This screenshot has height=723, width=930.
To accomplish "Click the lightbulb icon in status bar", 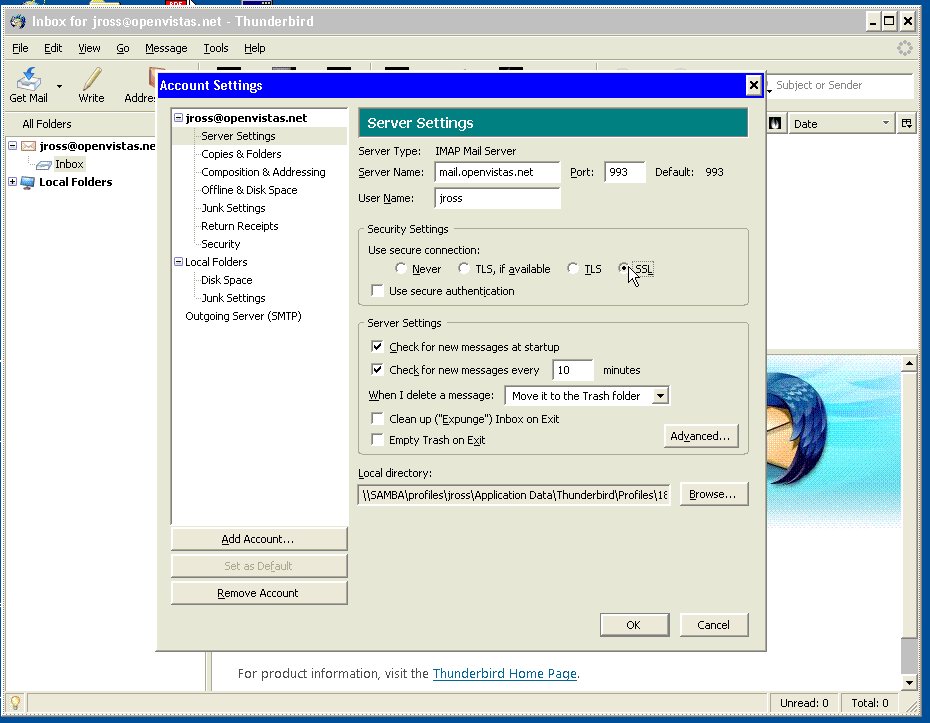I will pyautogui.click(x=15, y=703).
